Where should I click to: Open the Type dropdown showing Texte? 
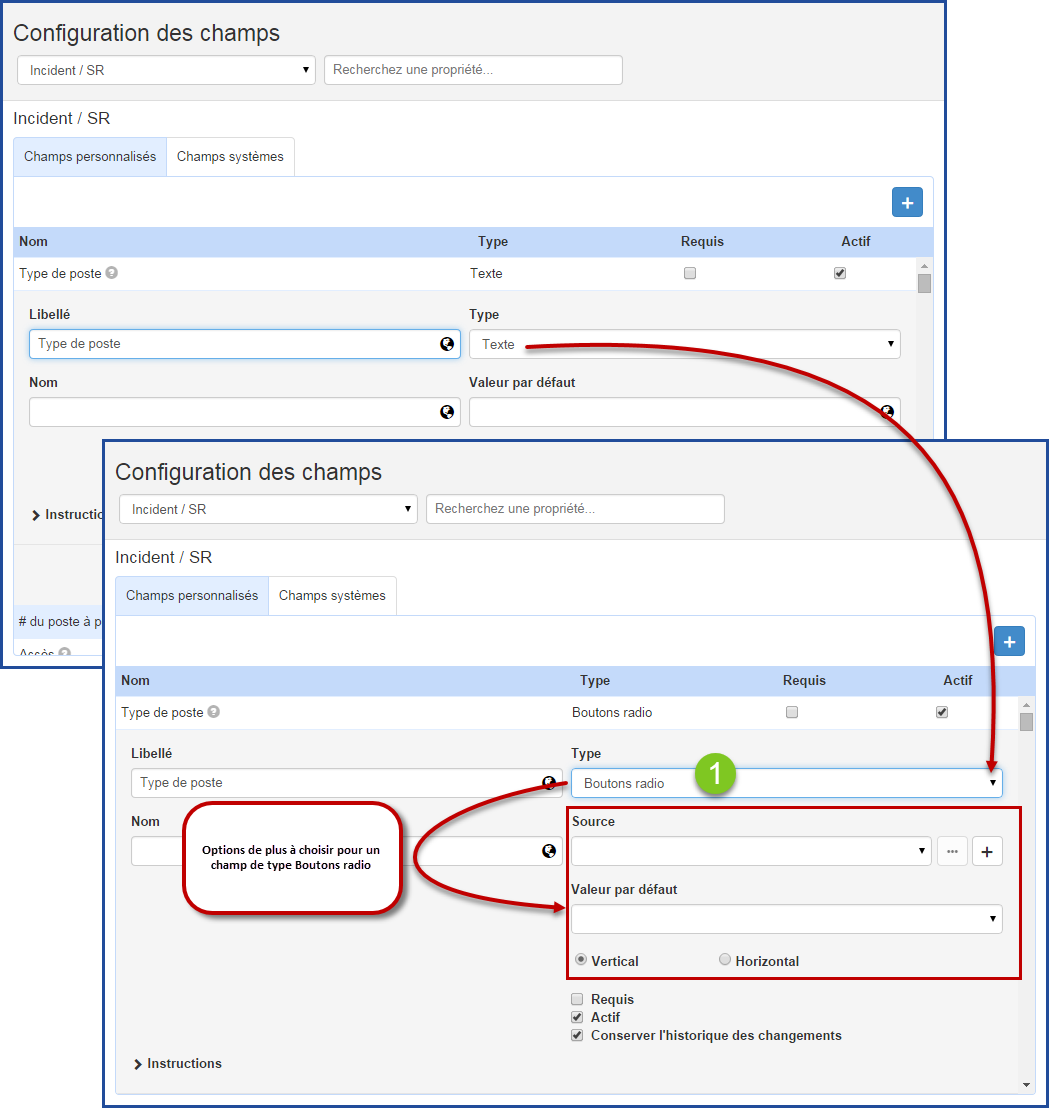pyautogui.click(x=684, y=344)
